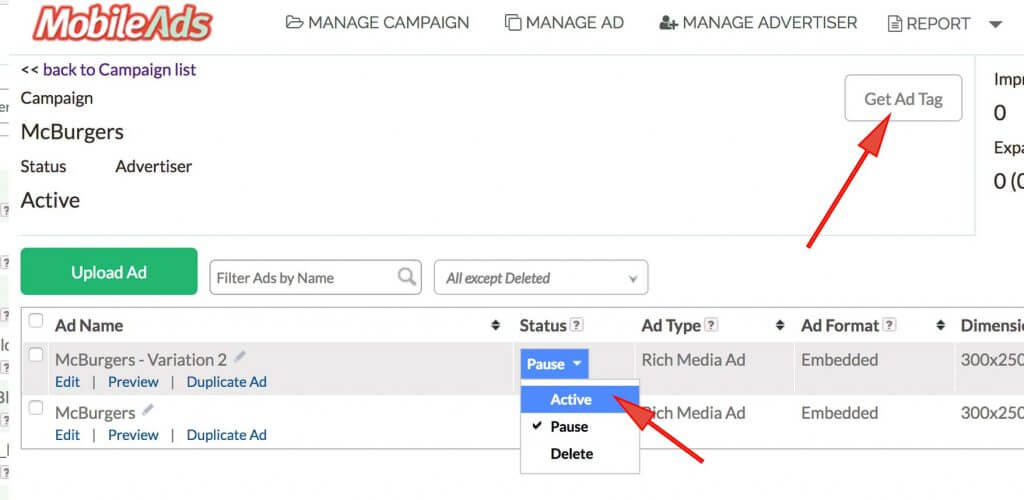Toggle the select-all checkbox in table header
The width and height of the screenshot is (1024, 500).
pos(36,321)
